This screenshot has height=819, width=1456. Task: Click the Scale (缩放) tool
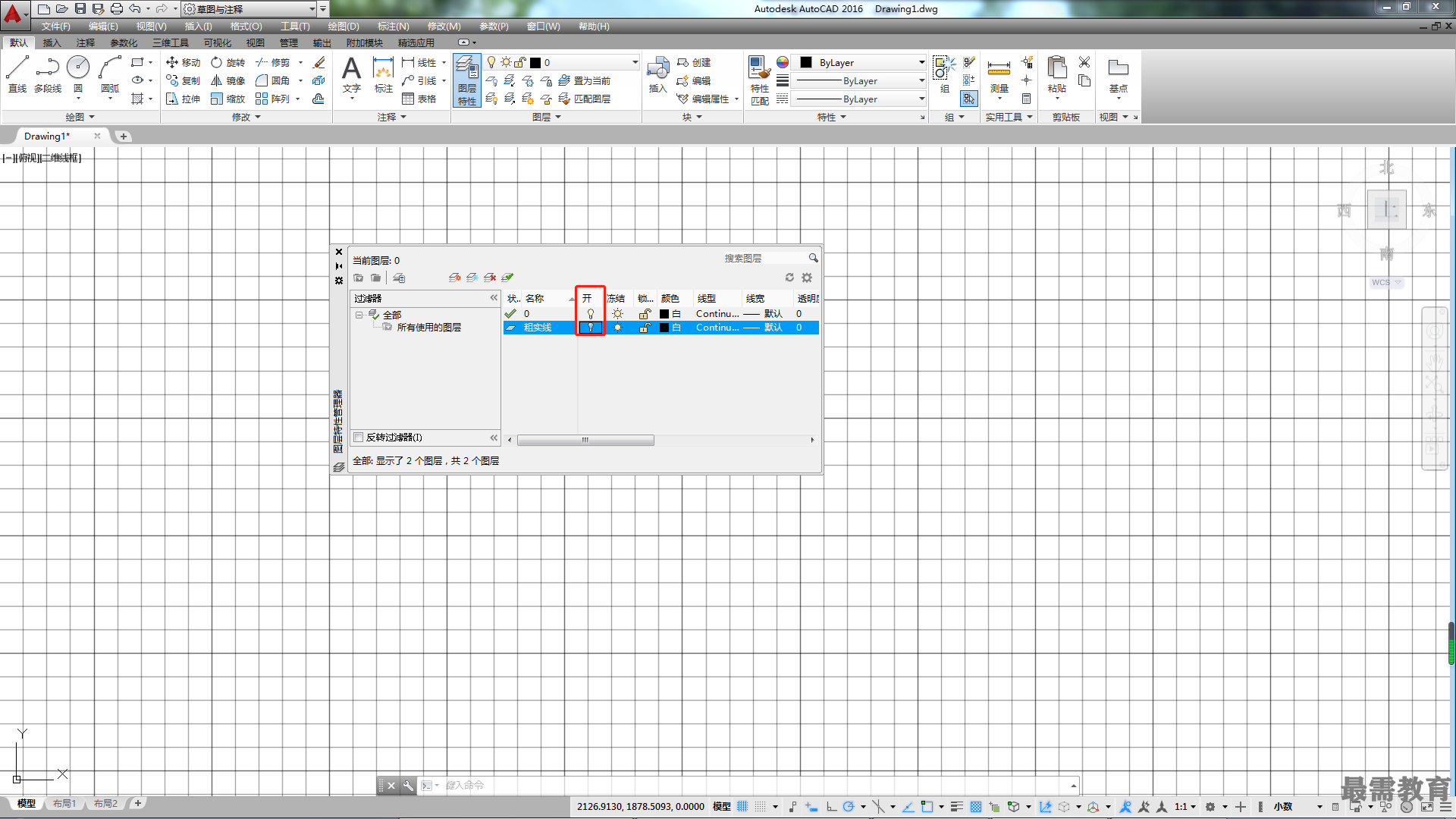(227, 99)
